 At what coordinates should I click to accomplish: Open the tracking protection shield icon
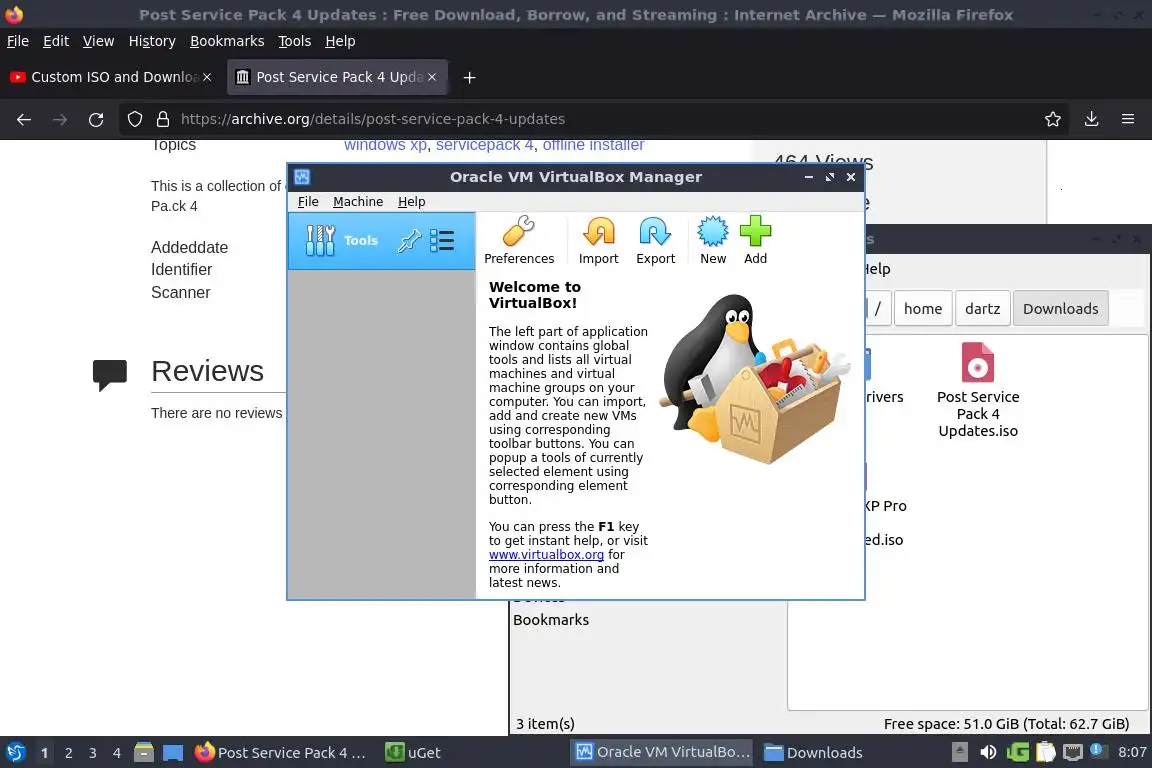[134, 119]
